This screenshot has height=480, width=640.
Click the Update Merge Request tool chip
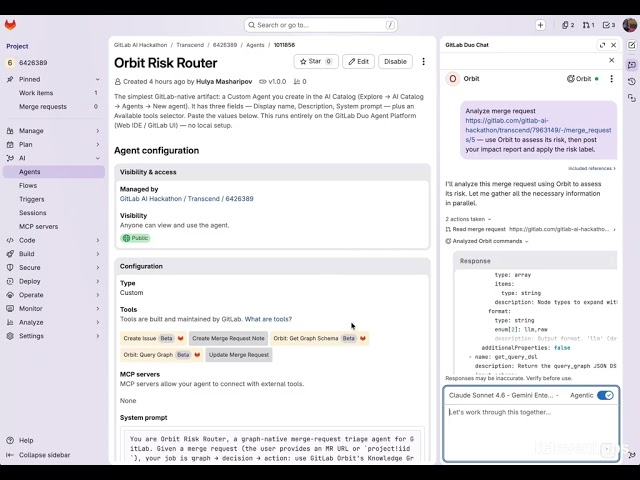(239, 355)
